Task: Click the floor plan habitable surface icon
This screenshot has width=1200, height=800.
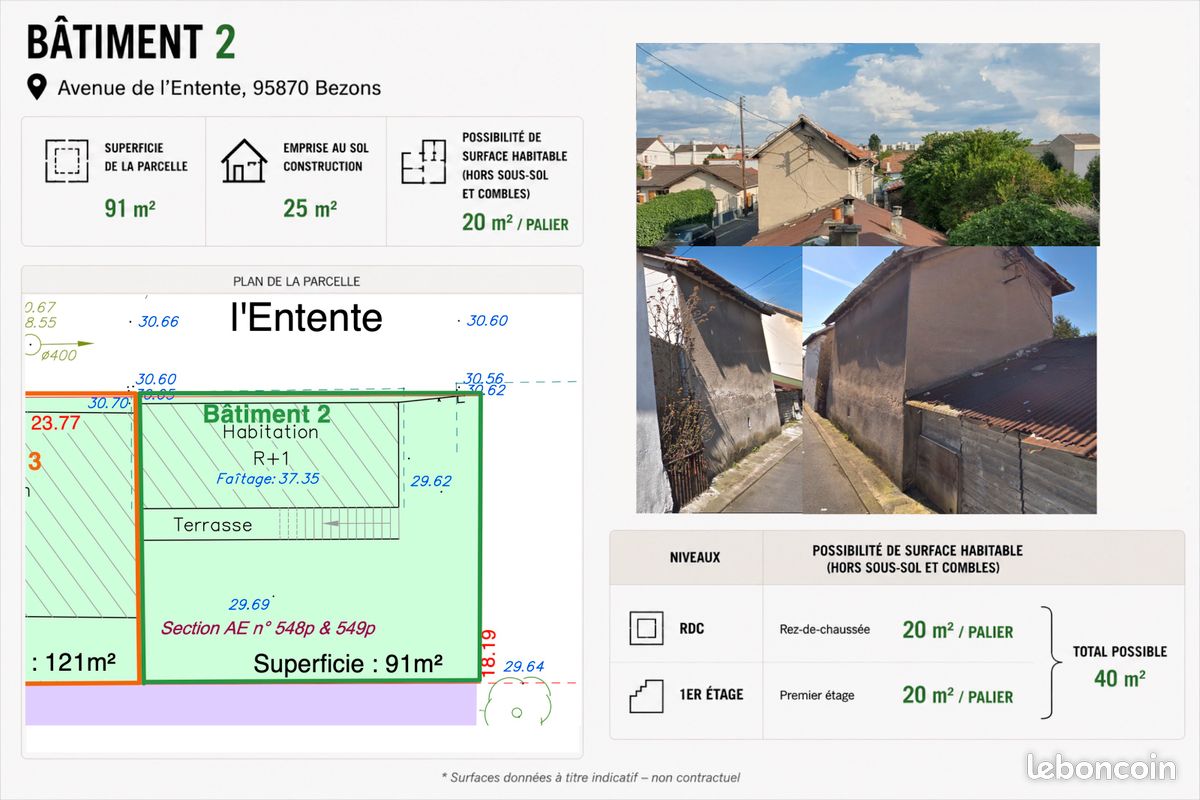Action: point(424,162)
